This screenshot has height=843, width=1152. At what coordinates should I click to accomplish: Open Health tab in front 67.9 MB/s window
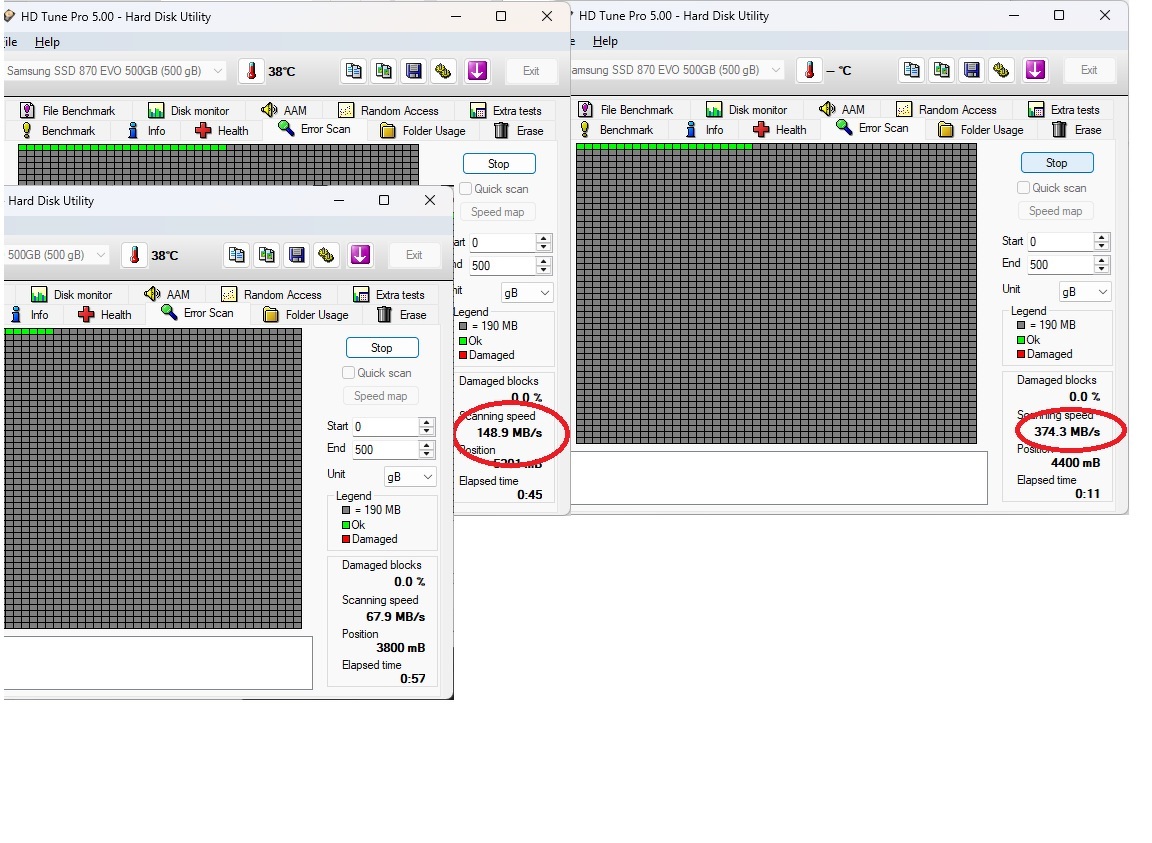pos(104,315)
